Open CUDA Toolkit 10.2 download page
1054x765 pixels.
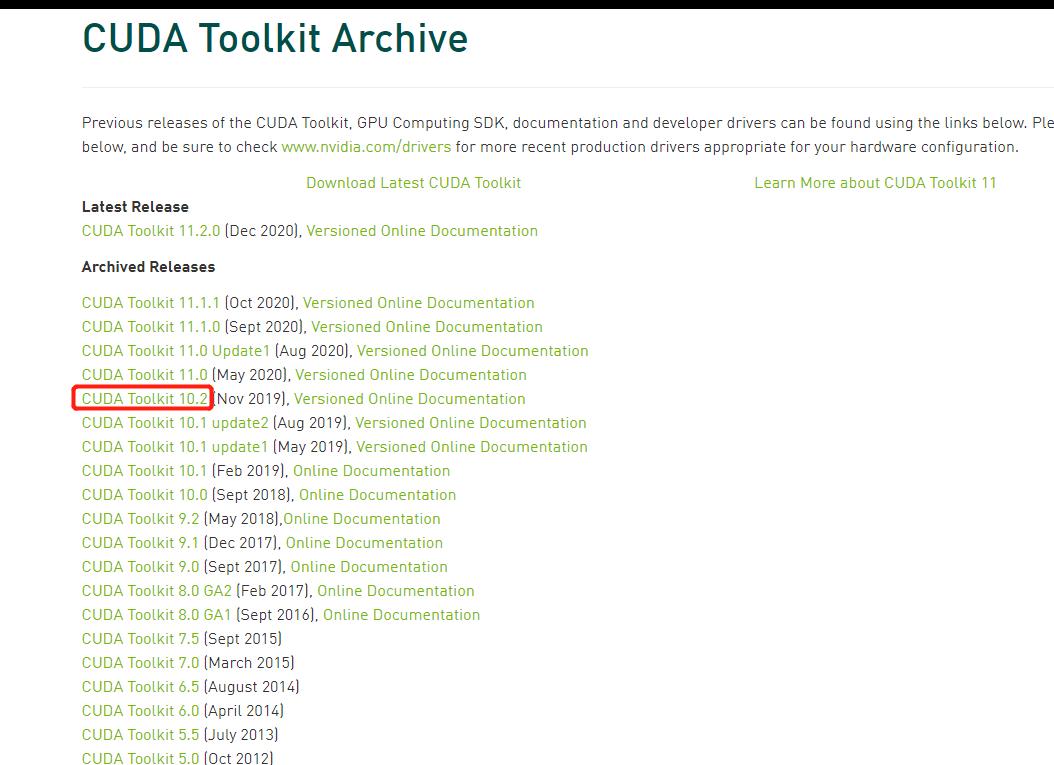click(x=145, y=399)
